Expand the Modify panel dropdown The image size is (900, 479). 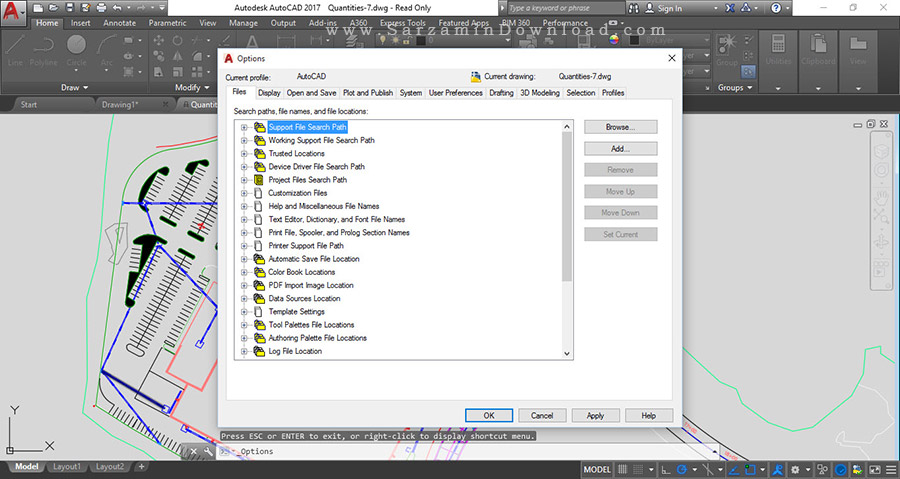192,88
